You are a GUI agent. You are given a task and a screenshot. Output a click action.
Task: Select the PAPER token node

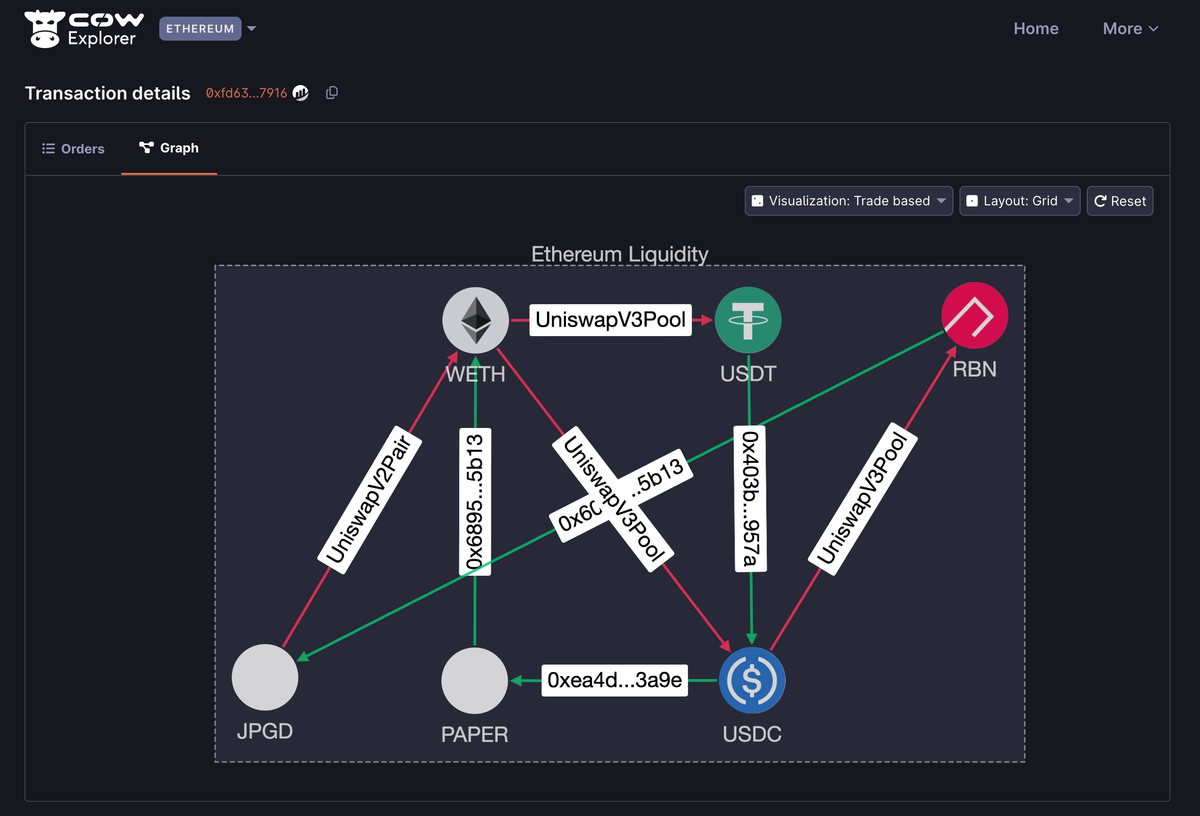point(475,680)
